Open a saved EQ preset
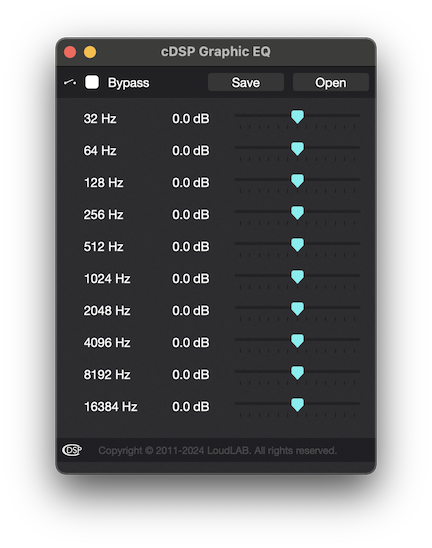 pos(331,82)
